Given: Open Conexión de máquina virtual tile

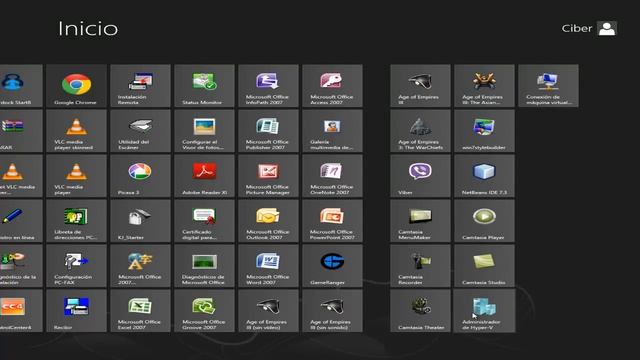Looking at the screenshot, I should (549, 86).
